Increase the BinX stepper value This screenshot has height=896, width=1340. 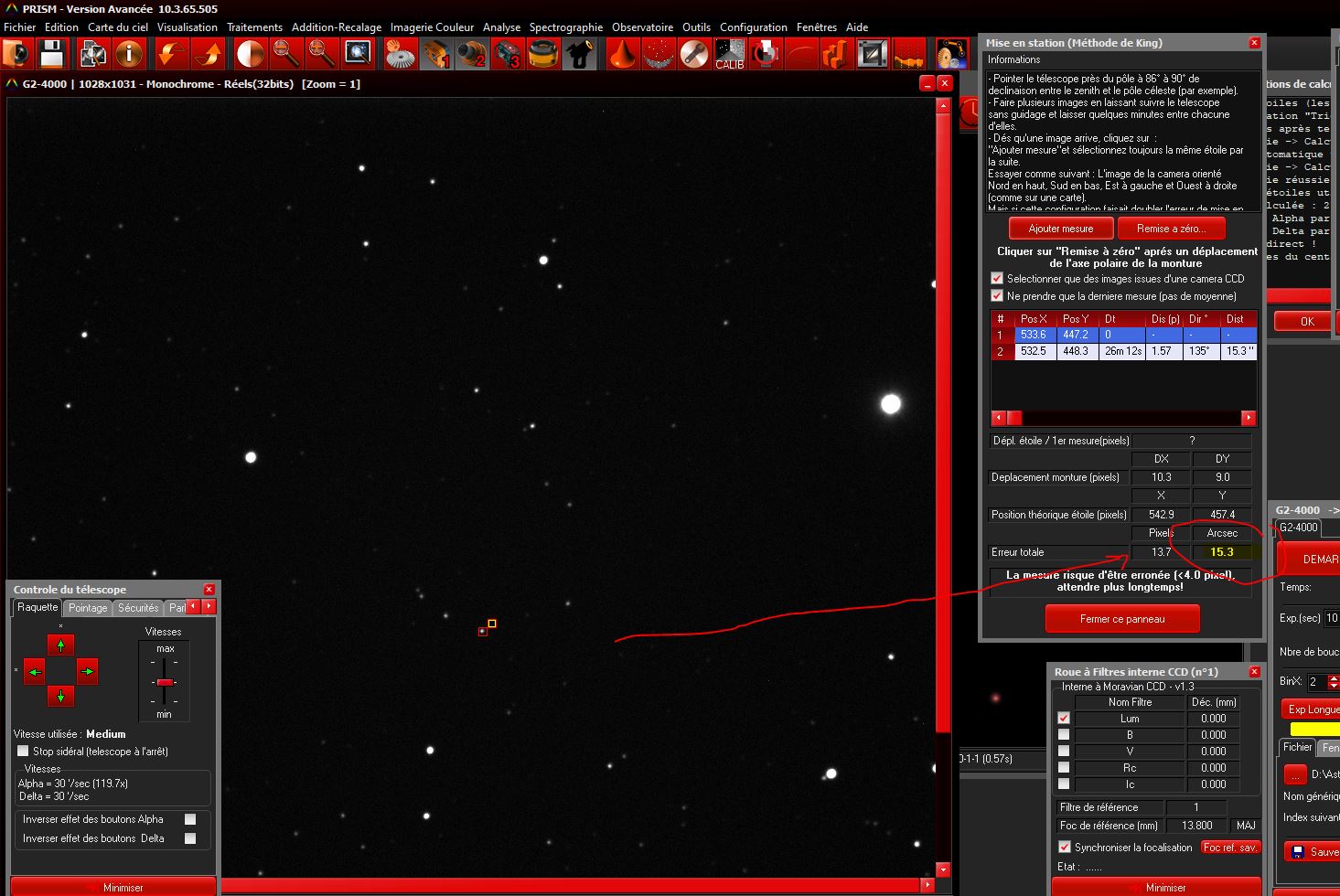(1333, 677)
